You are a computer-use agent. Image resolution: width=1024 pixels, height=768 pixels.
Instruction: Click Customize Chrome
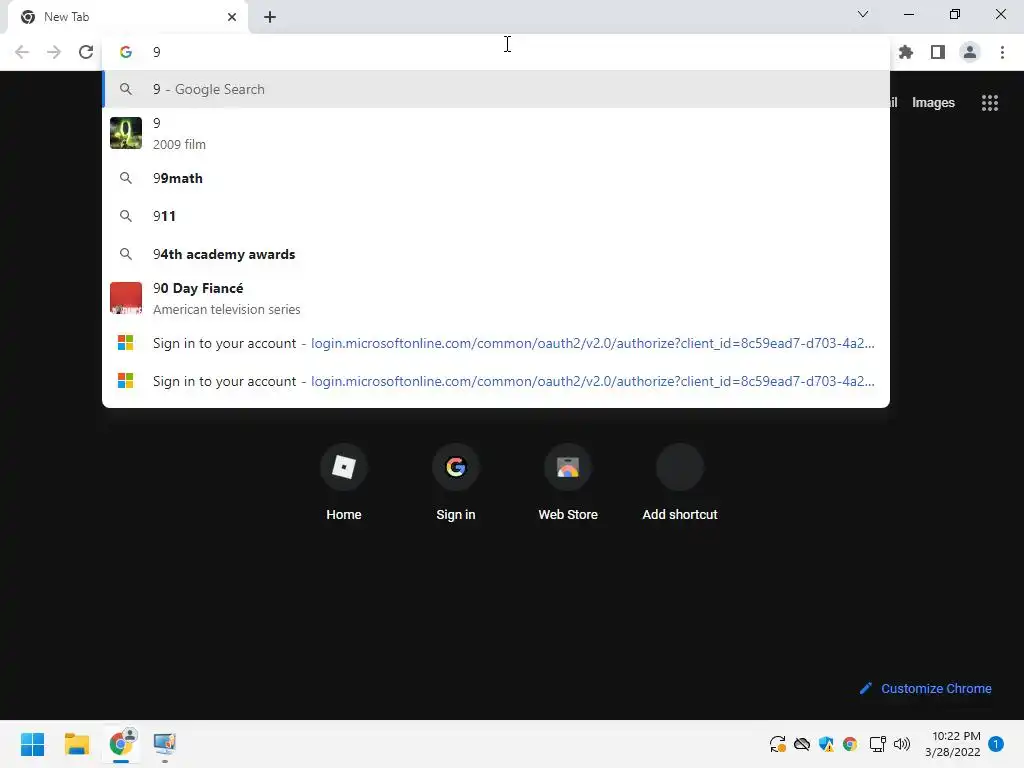click(x=925, y=688)
